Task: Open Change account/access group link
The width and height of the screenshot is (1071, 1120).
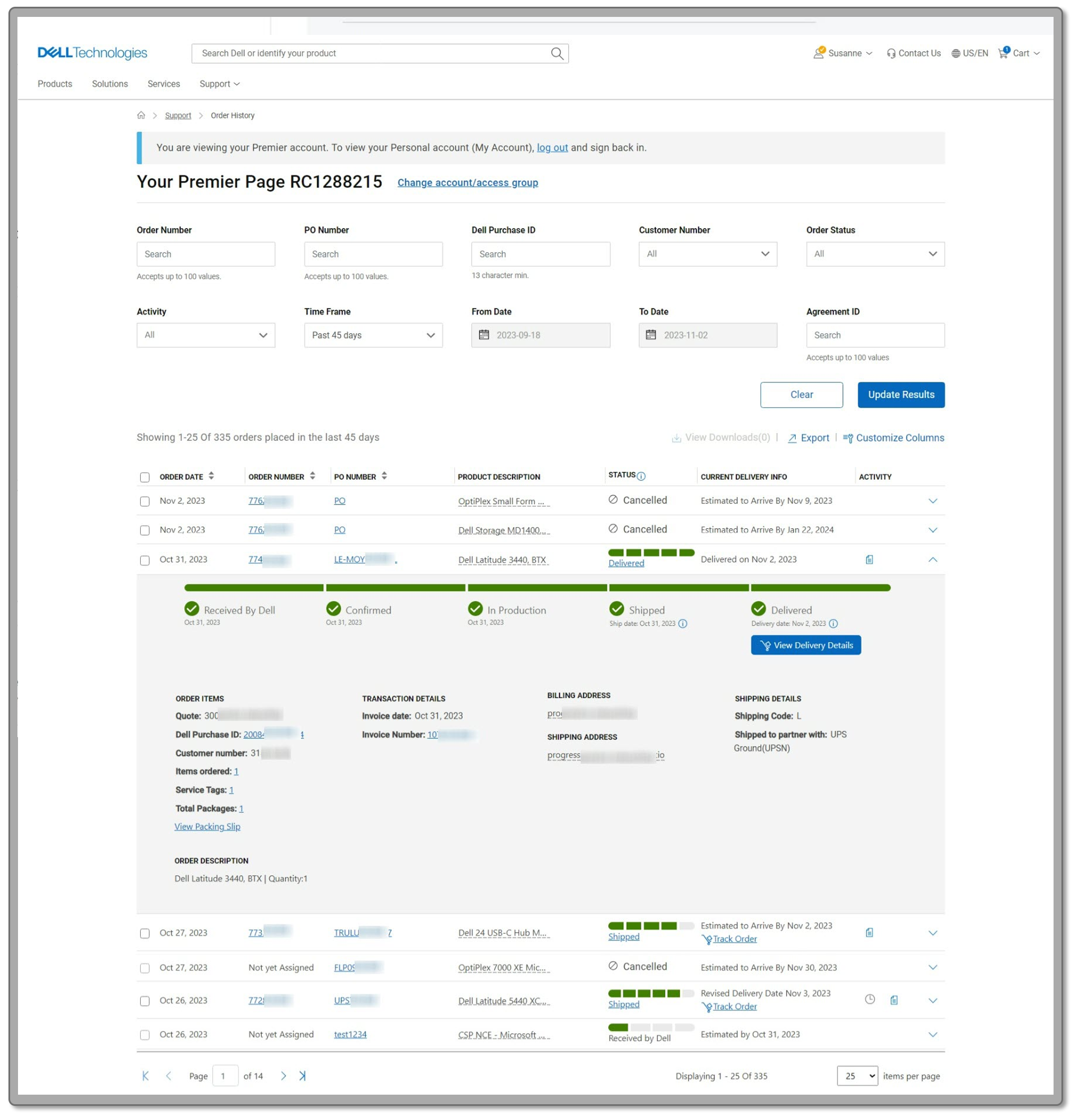Action: coord(467,182)
